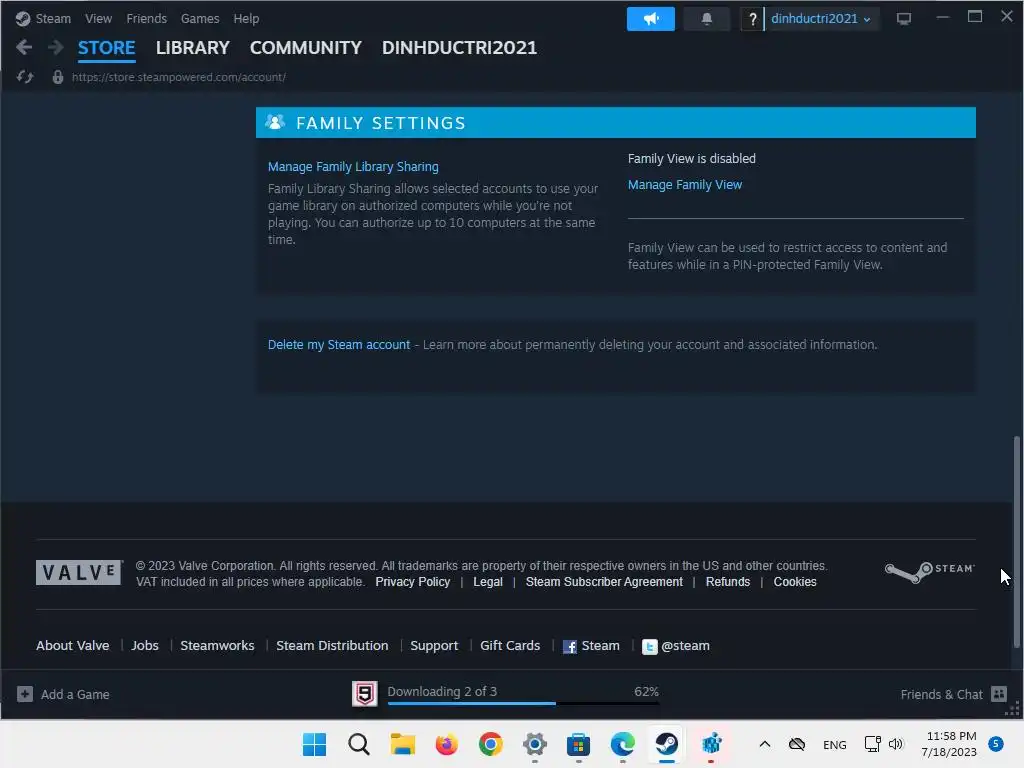The height and width of the screenshot is (768, 1024).
Task: Click Manage Family Library Sharing link
Action: pyautogui.click(x=353, y=167)
